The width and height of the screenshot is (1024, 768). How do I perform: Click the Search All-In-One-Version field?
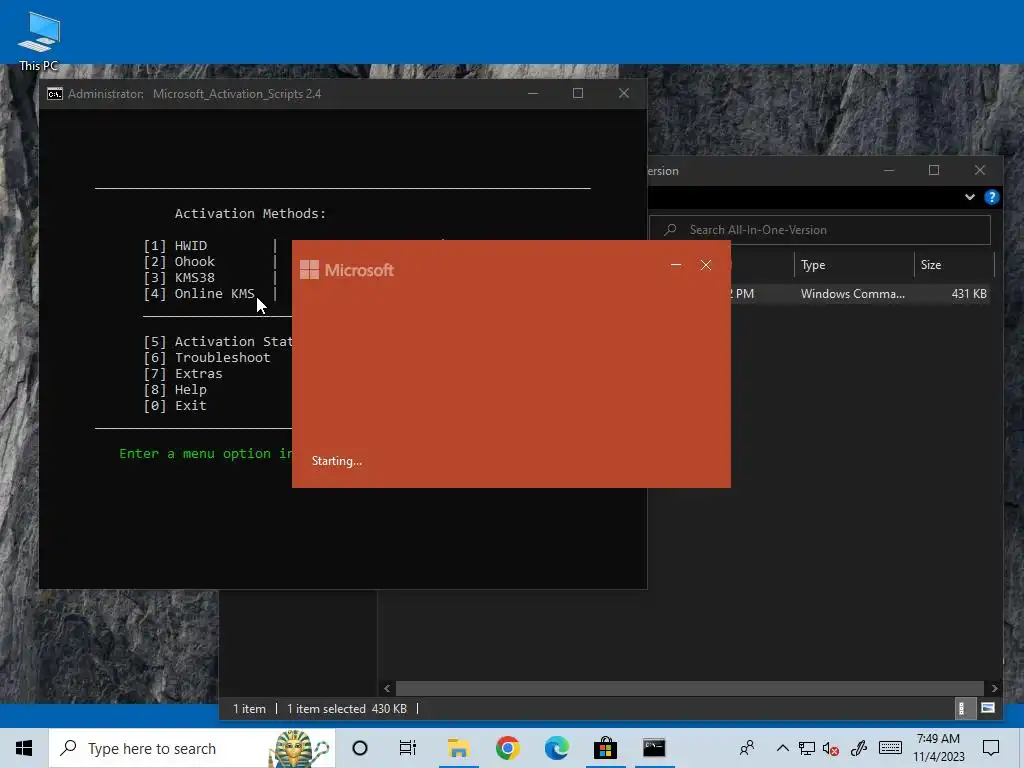tap(820, 230)
